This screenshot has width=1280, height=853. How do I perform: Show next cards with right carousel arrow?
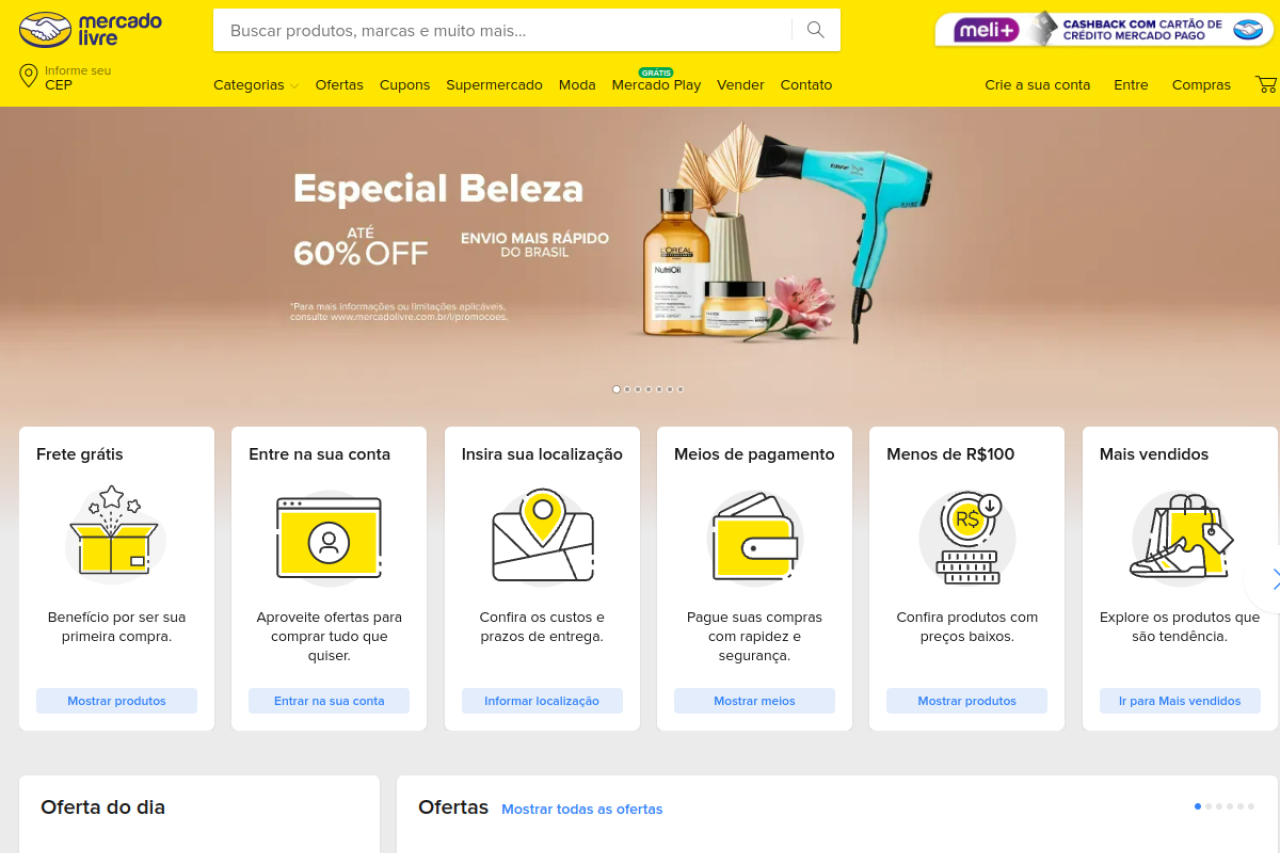pos(1270,579)
